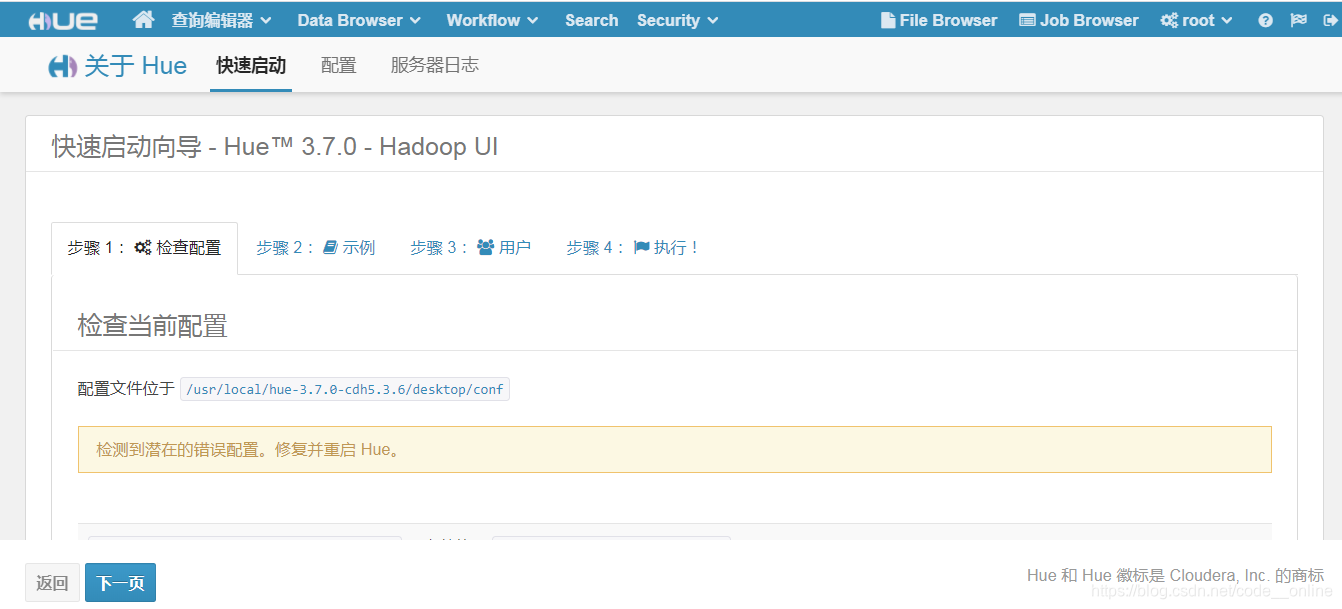1342x609 pixels.
Task: Click the 配置文件位于 label
Action: click(x=126, y=389)
